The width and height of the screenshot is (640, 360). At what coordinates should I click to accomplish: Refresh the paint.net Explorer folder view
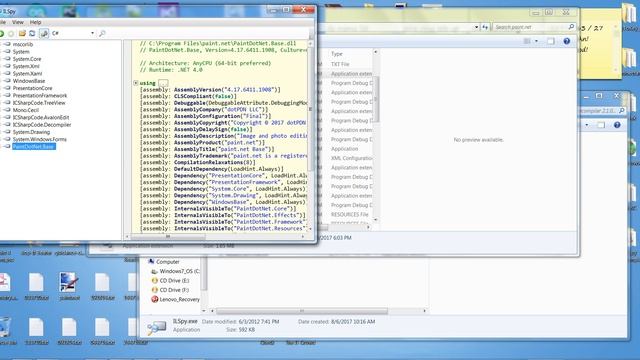(485, 27)
